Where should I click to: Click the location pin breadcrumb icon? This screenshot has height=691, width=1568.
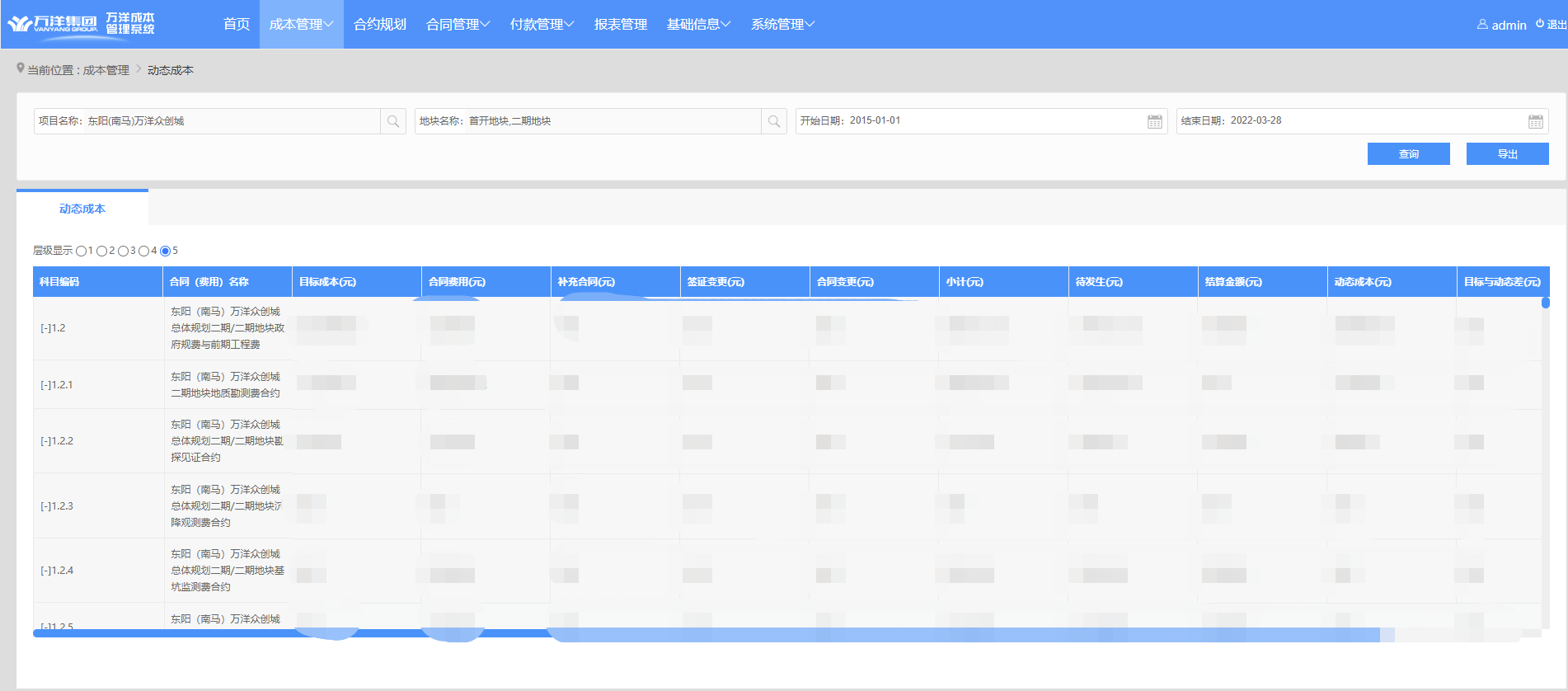point(21,68)
